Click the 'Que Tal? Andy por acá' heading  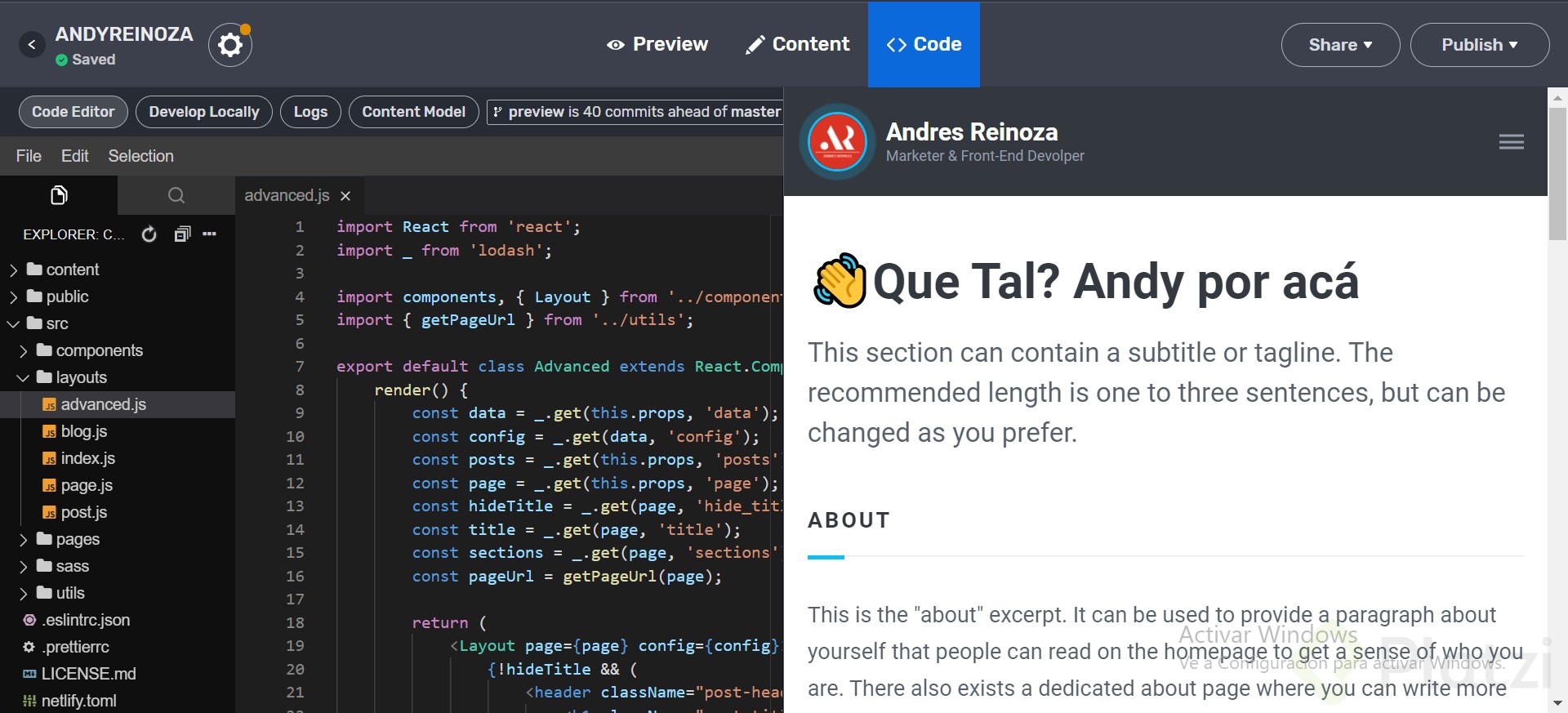coord(1116,283)
